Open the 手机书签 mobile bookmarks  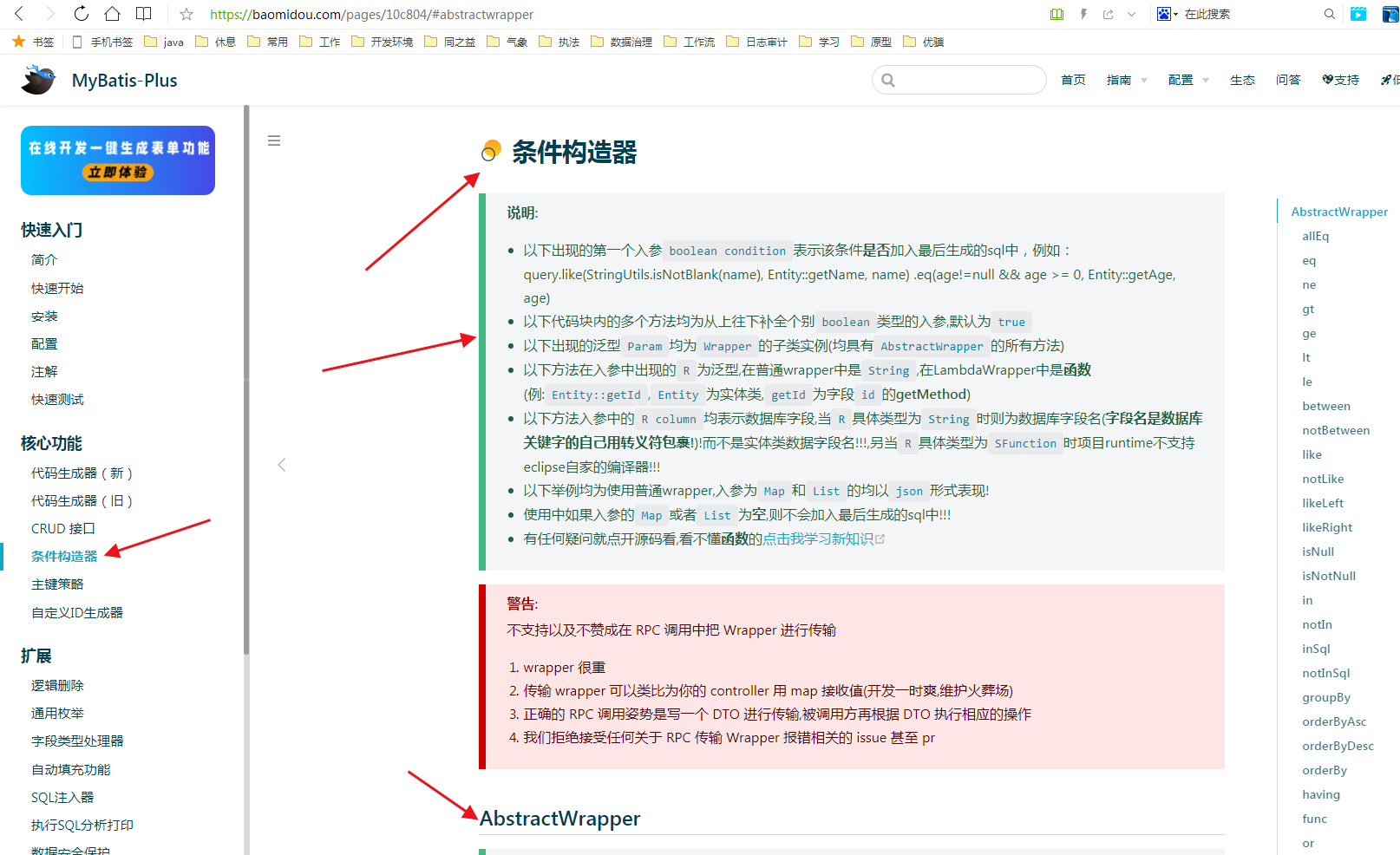[102, 42]
